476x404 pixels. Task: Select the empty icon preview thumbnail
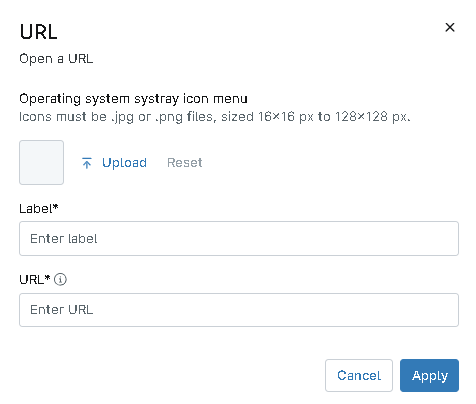[41, 162]
